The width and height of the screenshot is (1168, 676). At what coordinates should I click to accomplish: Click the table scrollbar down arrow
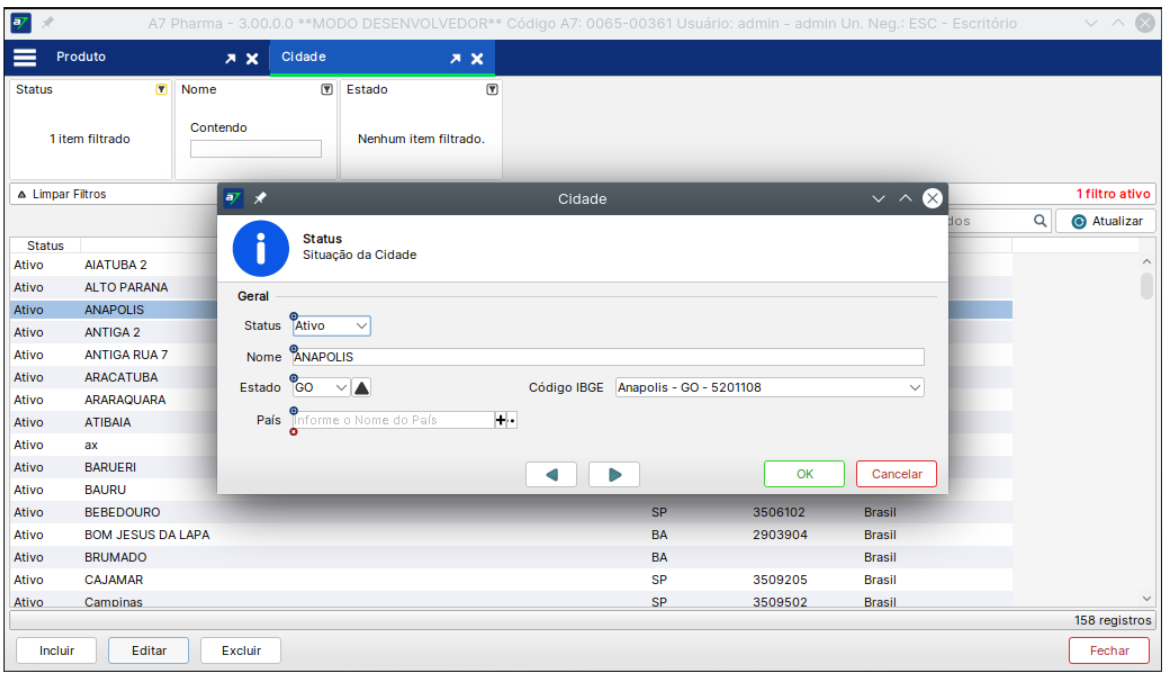point(1147,599)
